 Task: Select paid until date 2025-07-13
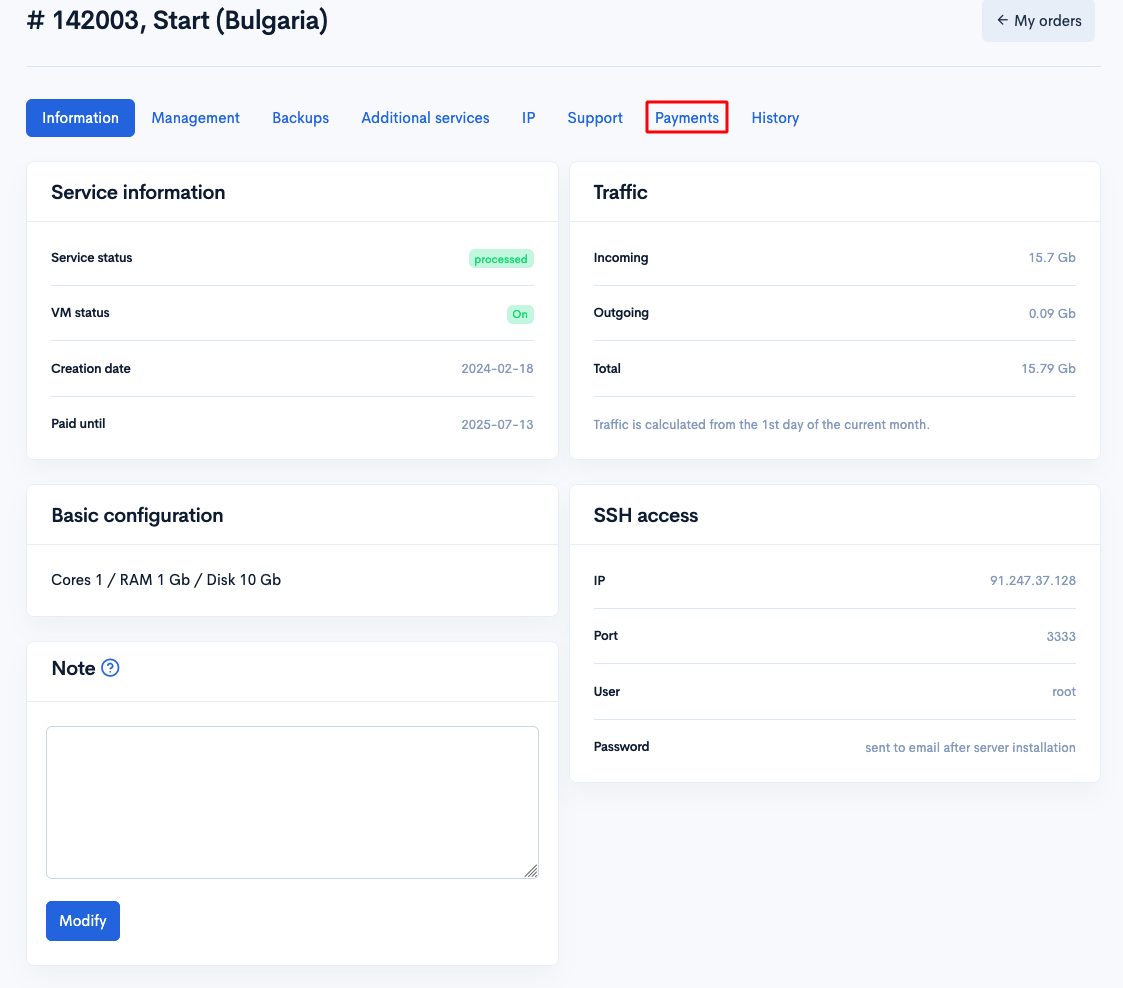pyautogui.click(x=497, y=425)
